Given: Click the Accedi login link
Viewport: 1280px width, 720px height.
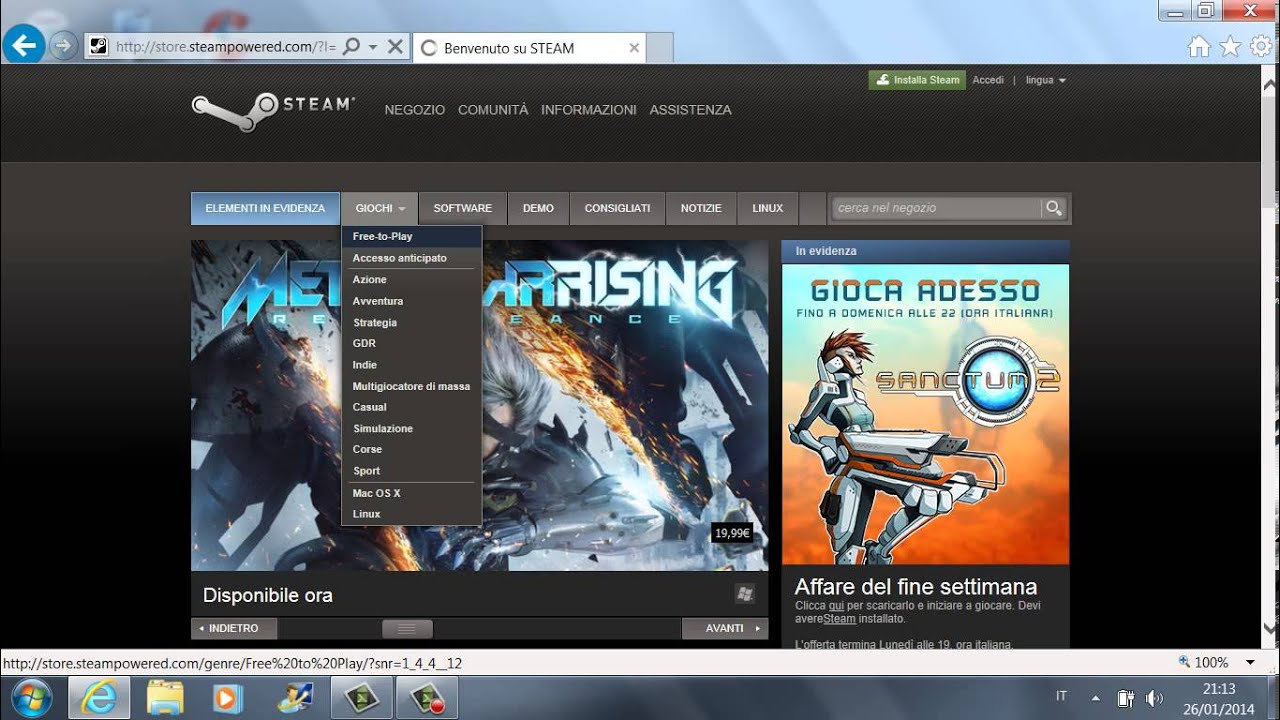Looking at the screenshot, I should [x=988, y=80].
